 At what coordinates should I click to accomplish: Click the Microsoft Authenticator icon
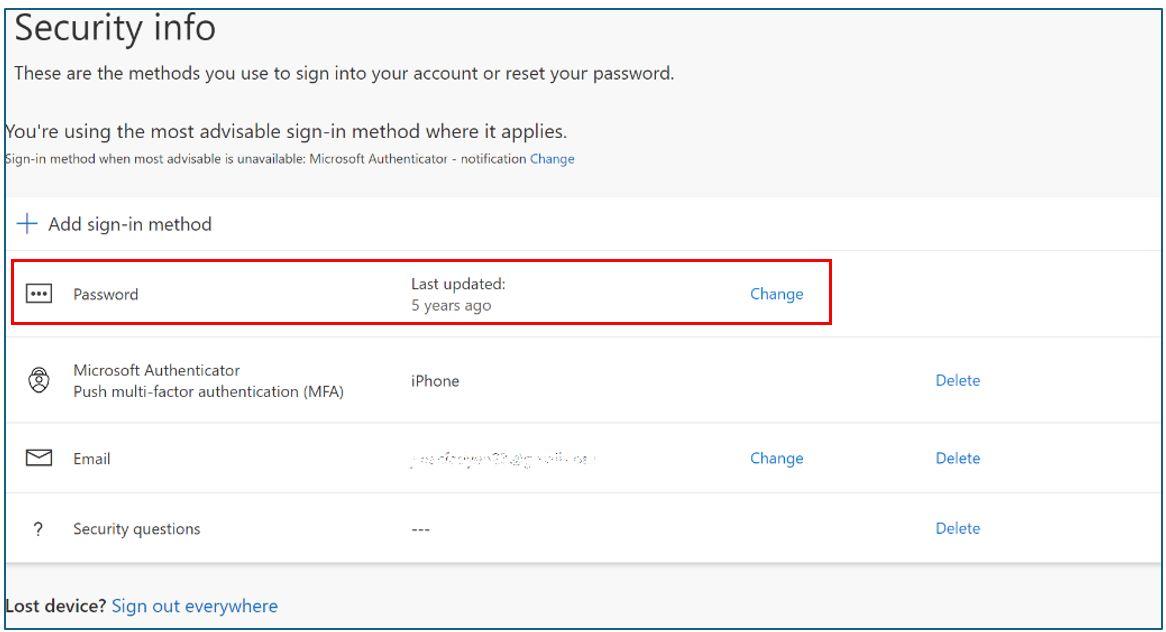[x=38, y=380]
